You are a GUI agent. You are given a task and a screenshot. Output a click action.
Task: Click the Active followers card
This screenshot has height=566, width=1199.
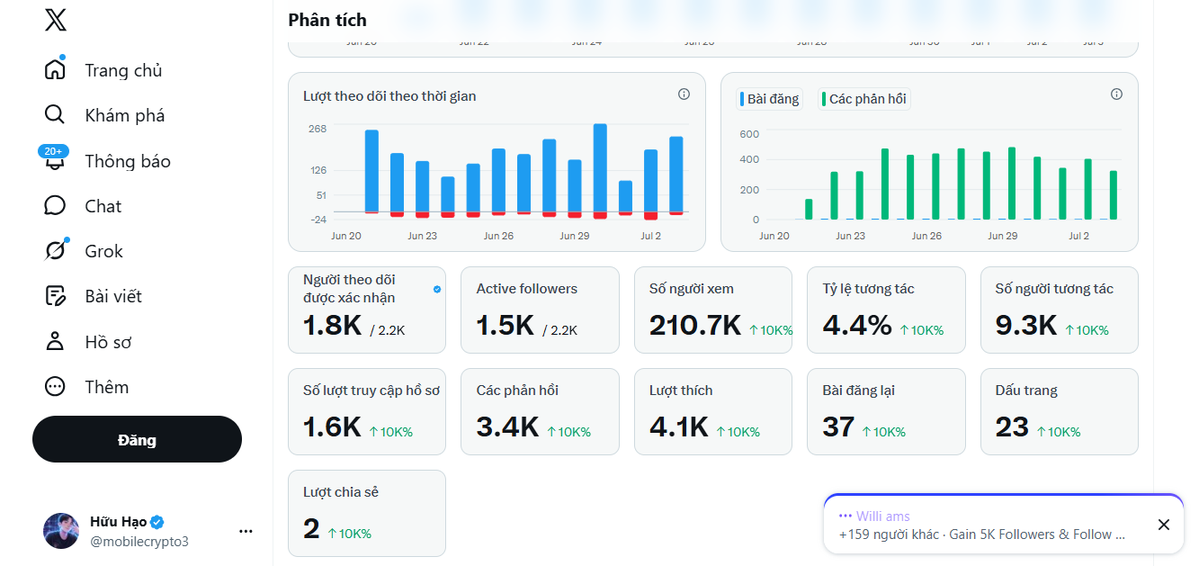tap(540, 310)
